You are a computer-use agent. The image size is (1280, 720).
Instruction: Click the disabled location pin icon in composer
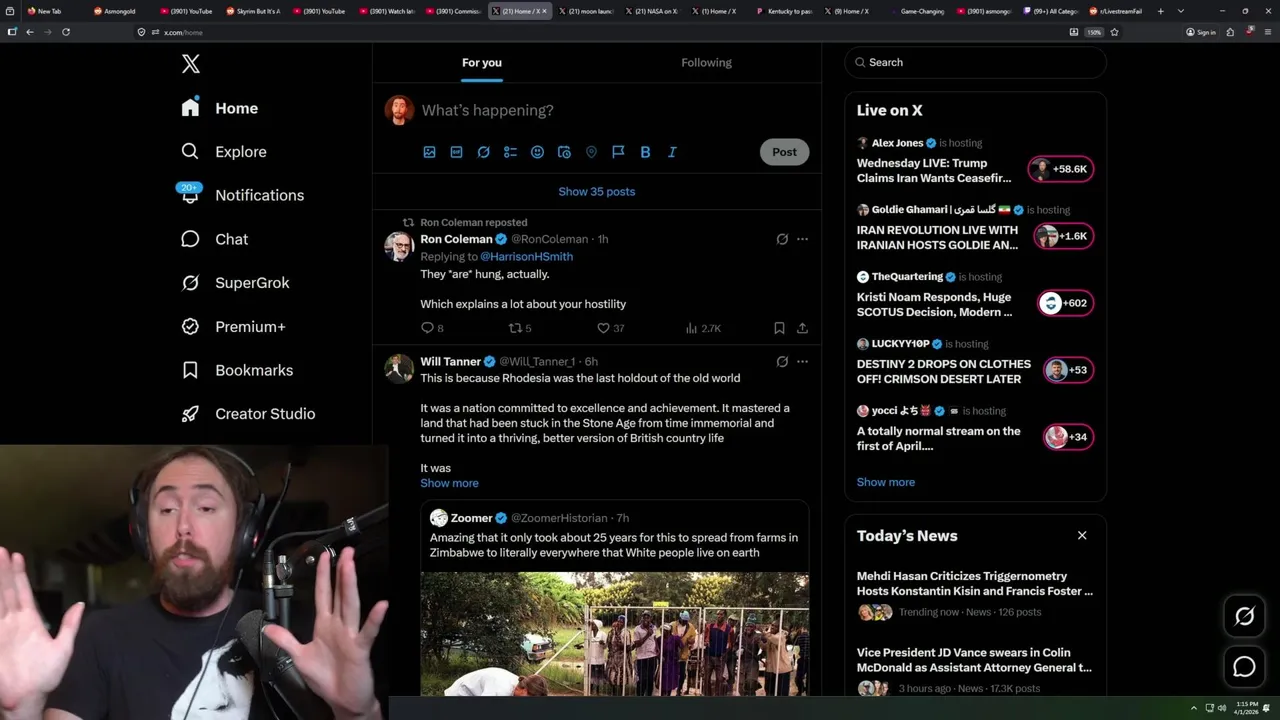click(x=591, y=152)
